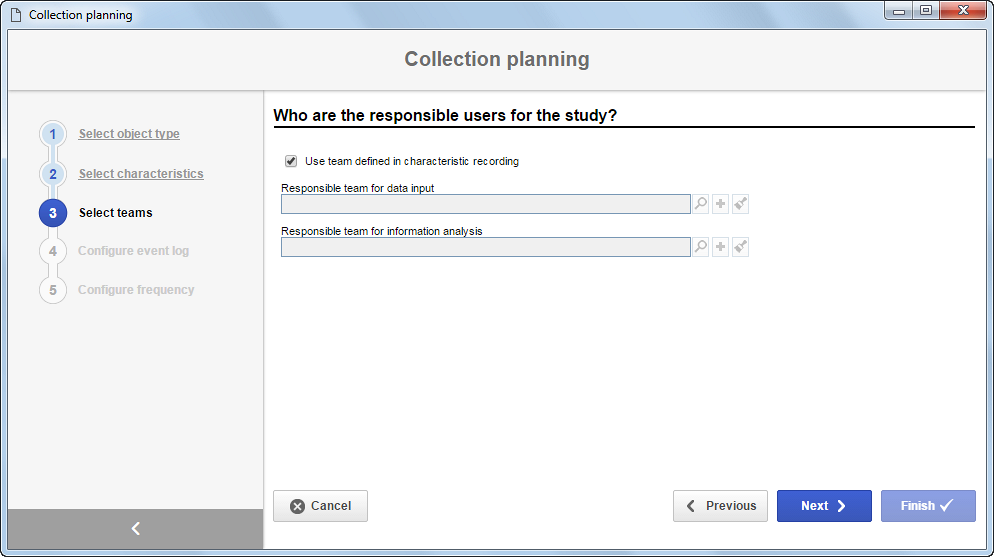Click the step 1 circle icon
The height and width of the screenshot is (557, 994).
click(x=53, y=134)
